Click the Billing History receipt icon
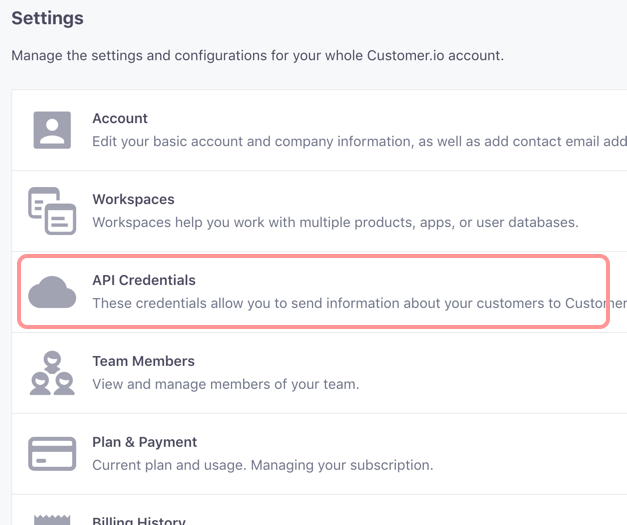 [52, 519]
